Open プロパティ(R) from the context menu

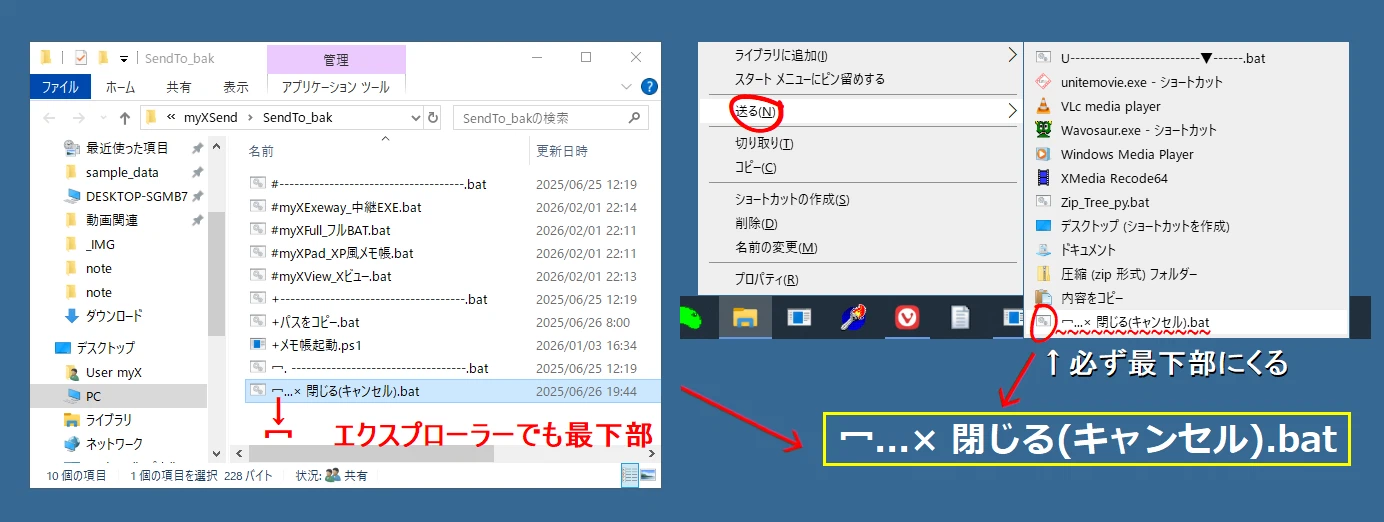tap(767, 279)
